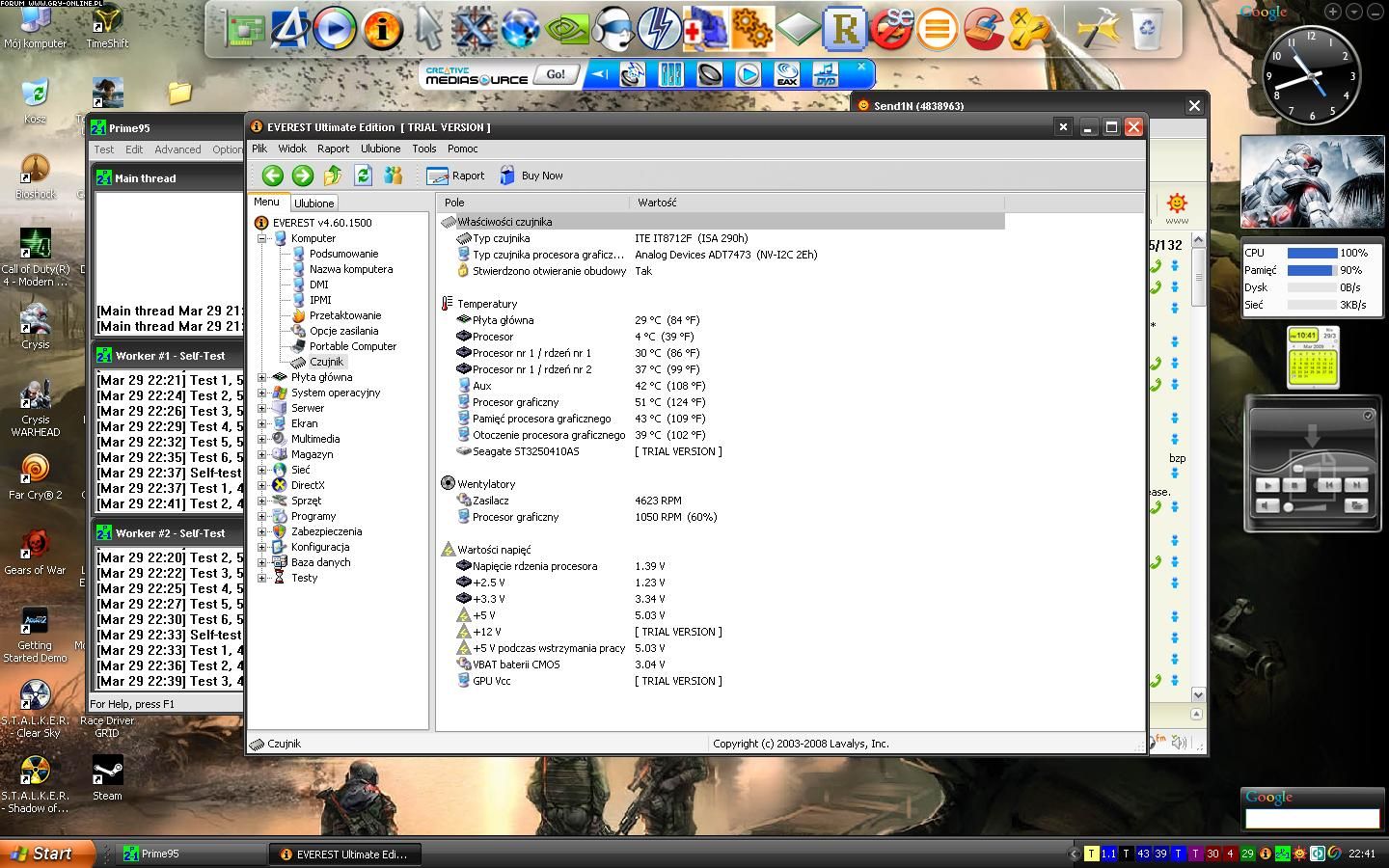
Task: Expand the Multimedia tree node
Action: (262, 439)
